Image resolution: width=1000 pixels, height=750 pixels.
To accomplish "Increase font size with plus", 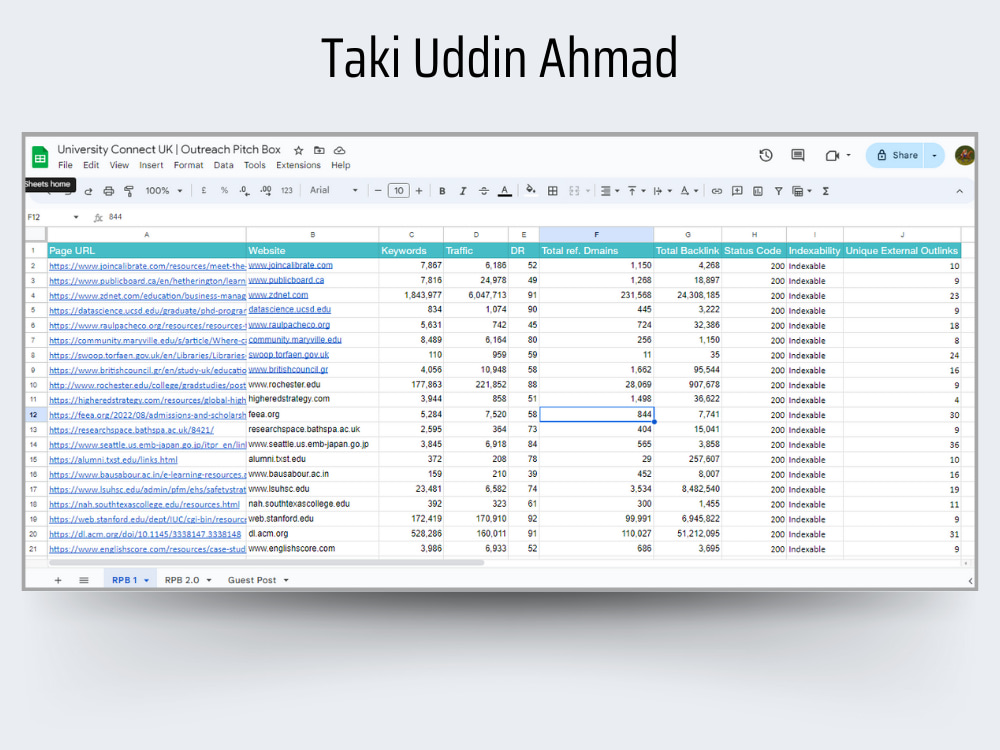I will coord(419,191).
